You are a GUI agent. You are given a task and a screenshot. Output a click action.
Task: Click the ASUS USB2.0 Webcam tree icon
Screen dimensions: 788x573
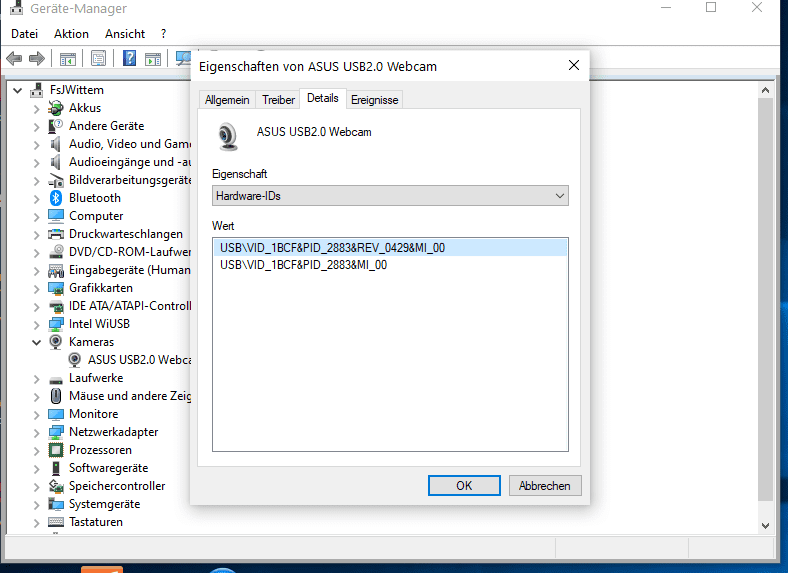[x=74, y=359]
